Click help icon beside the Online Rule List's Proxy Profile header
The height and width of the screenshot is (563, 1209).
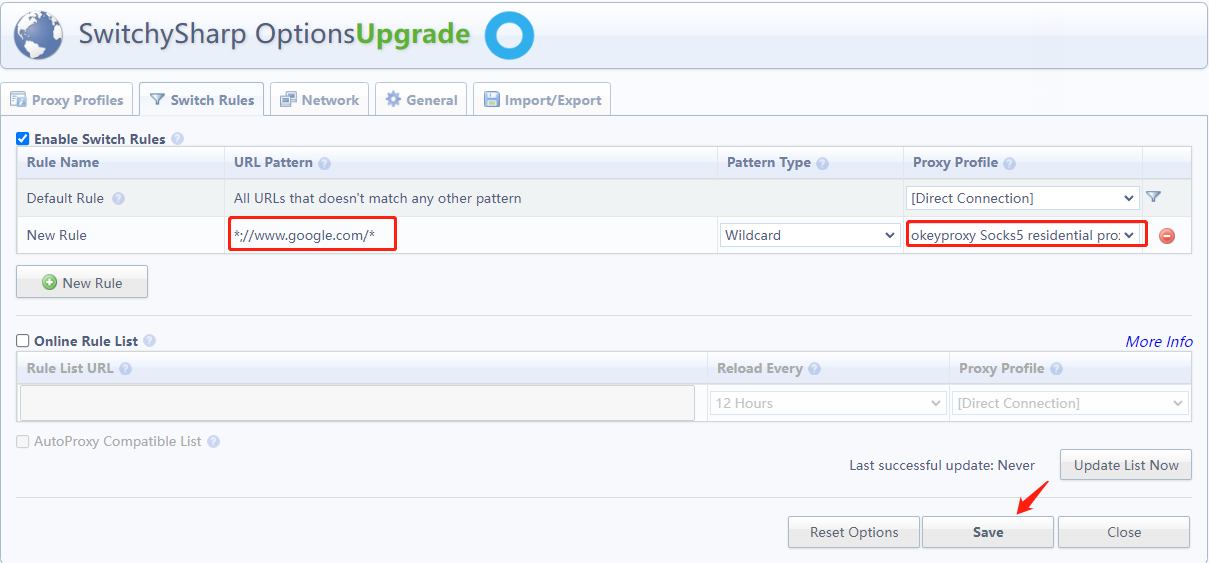pyautogui.click(x=1056, y=368)
